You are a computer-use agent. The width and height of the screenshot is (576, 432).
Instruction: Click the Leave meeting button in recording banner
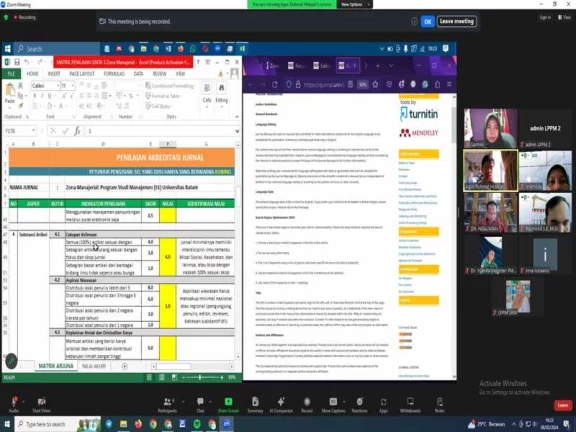coord(457,21)
